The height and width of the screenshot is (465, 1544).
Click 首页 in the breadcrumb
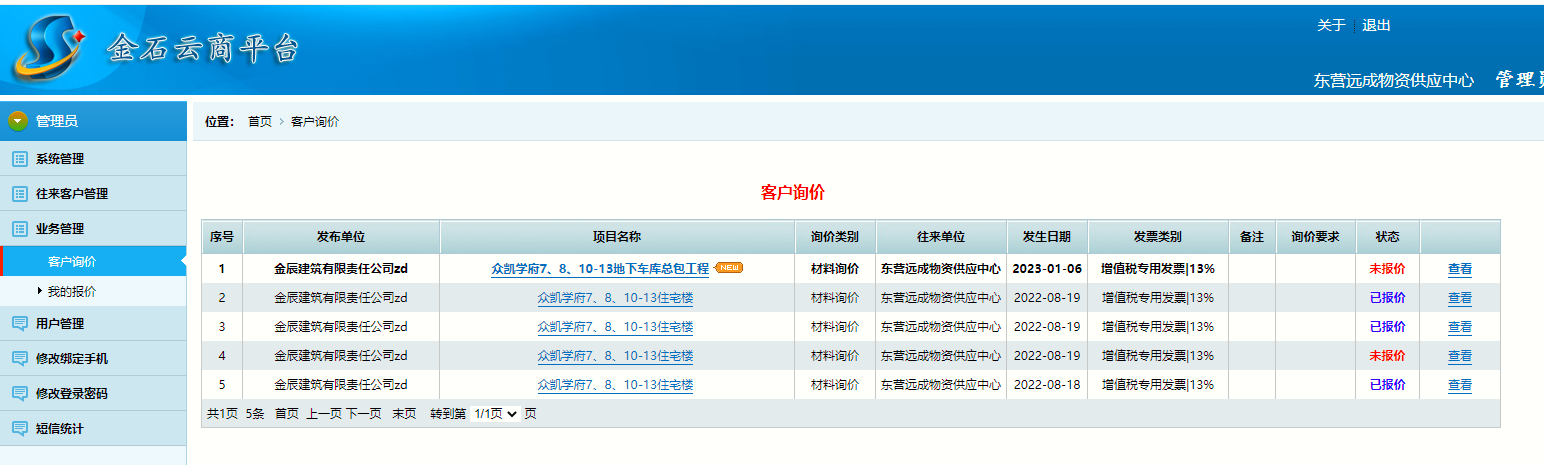click(x=260, y=122)
